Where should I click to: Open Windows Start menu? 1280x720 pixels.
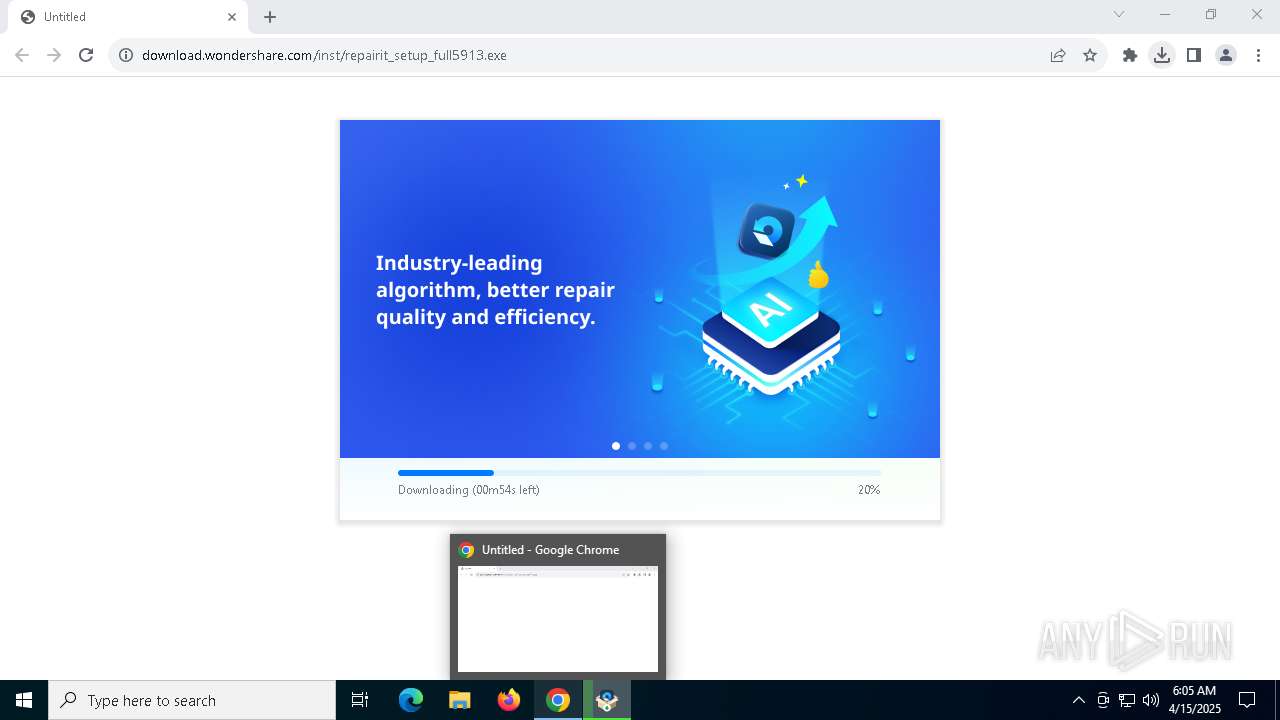24,700
